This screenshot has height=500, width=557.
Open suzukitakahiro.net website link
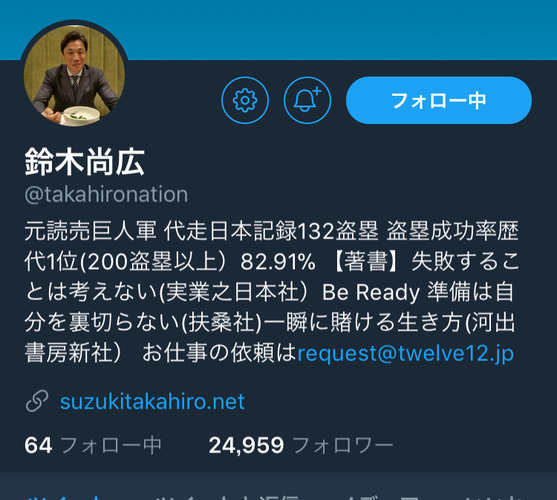point(152,402)
